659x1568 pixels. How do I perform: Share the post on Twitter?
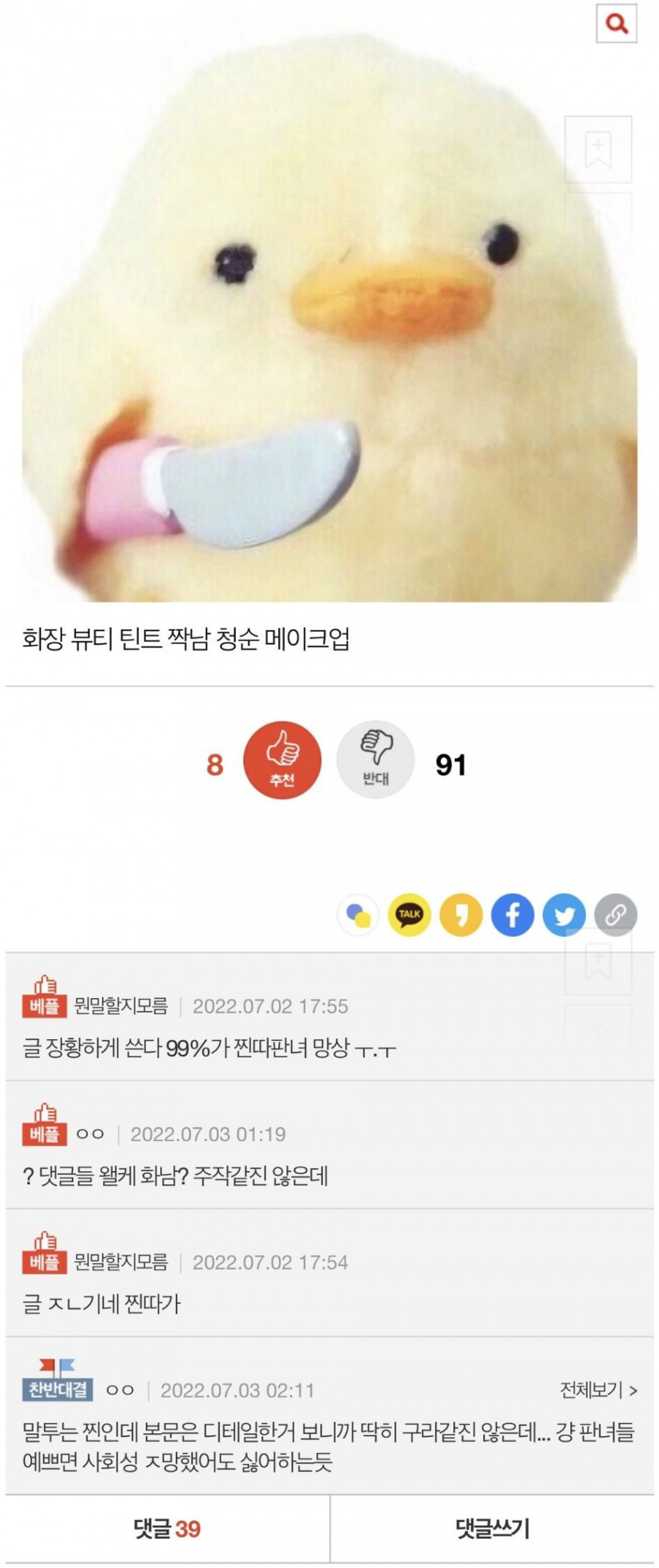point(565,914)
